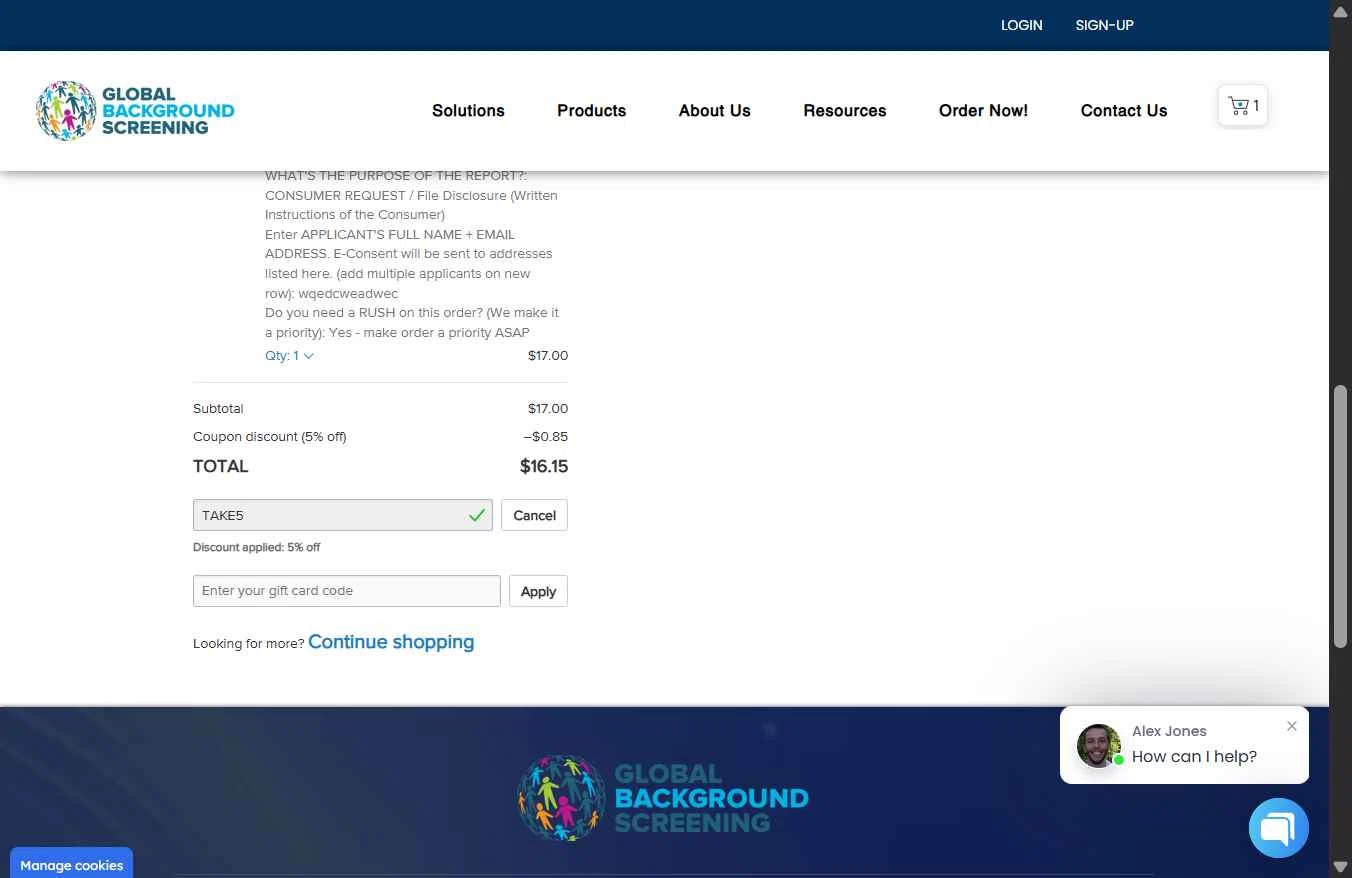The image size is (1352, 878).
Task: Click the SIGN-UP link
Action: coord(1104,25)
